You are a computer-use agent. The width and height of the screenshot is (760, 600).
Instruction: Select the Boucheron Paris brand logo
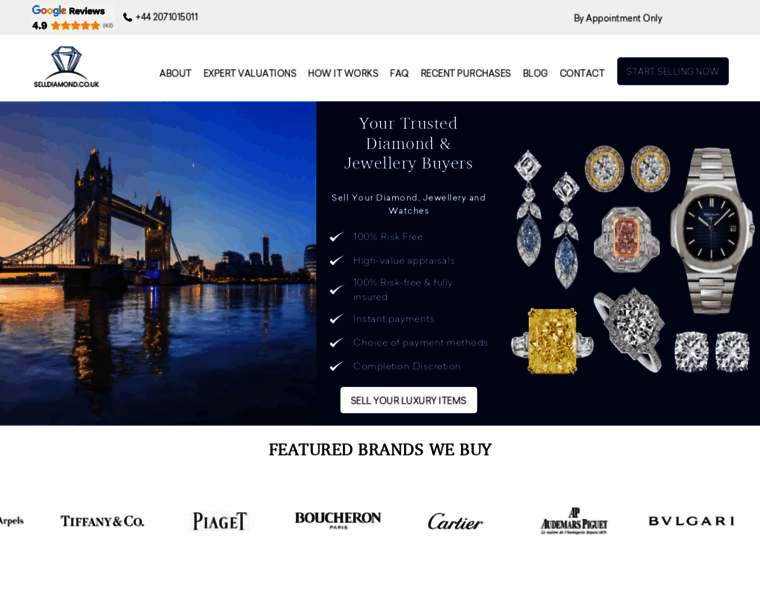338,520
